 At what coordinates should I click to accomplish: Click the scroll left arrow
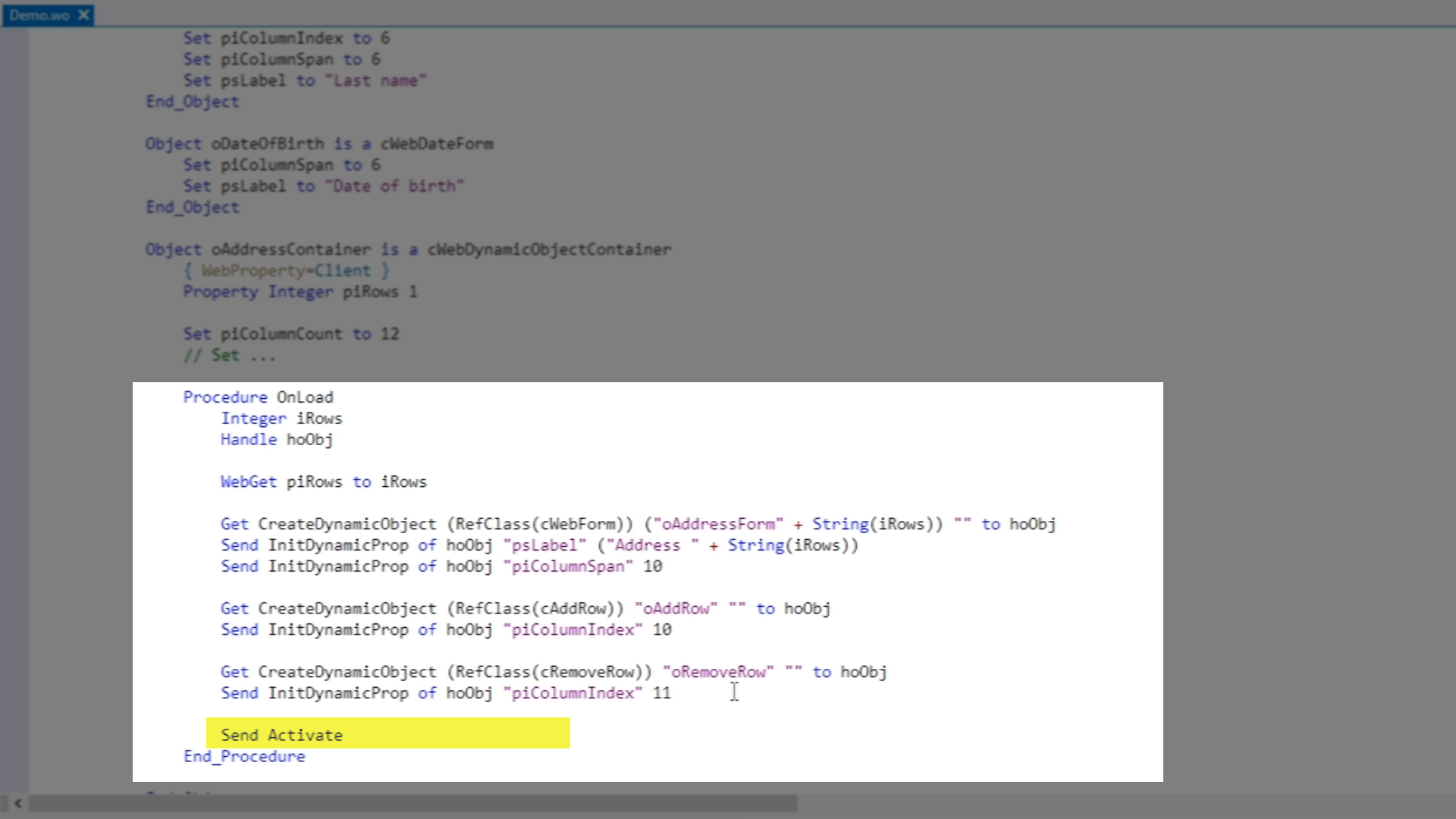(x=17, y=803)
